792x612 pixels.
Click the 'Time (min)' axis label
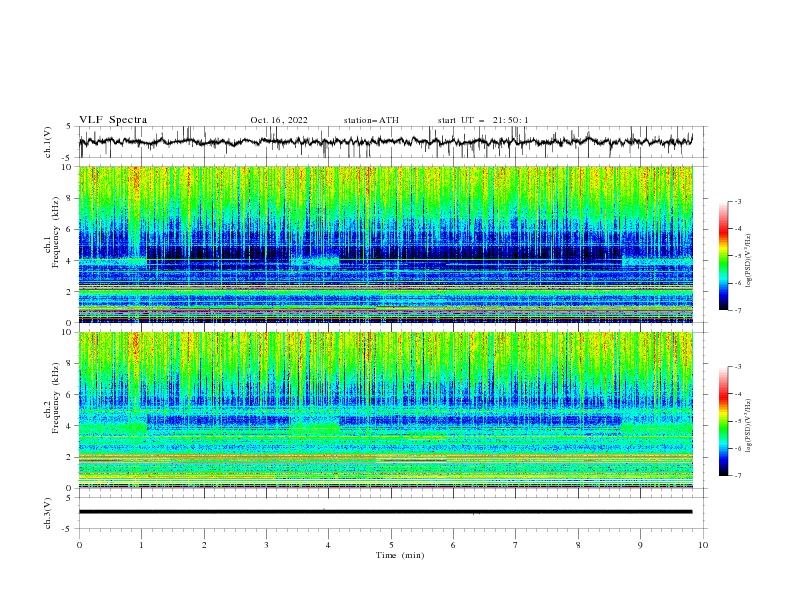click(x=400, y=555)
